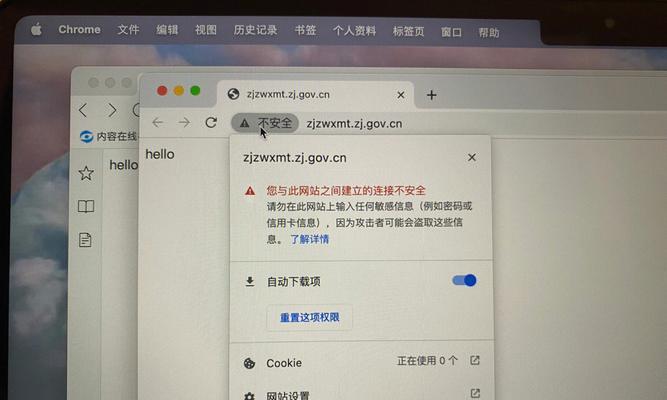The width and height of the screenshot is (667, 400).
Task: Close the site information popup
Action: pyautogui.click(x=472, y=157)
